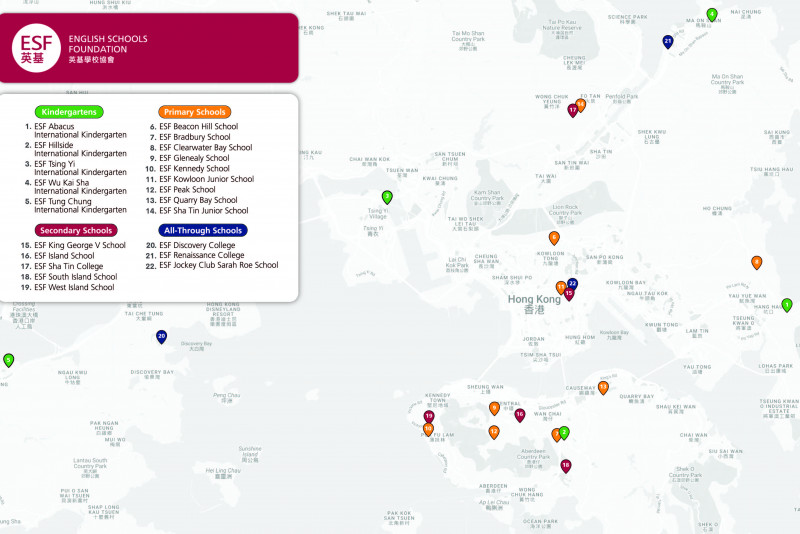Select maroon marker 18 for South Island School

pos(566,466)
